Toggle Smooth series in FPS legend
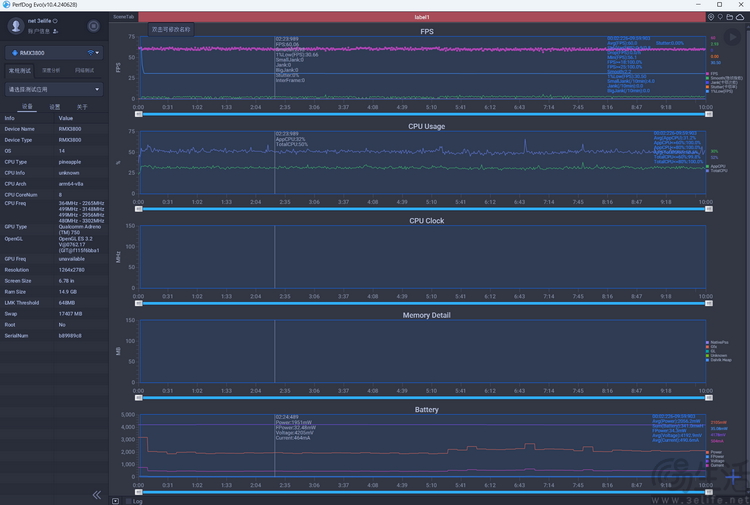750x505 pixels. point(724,78)
